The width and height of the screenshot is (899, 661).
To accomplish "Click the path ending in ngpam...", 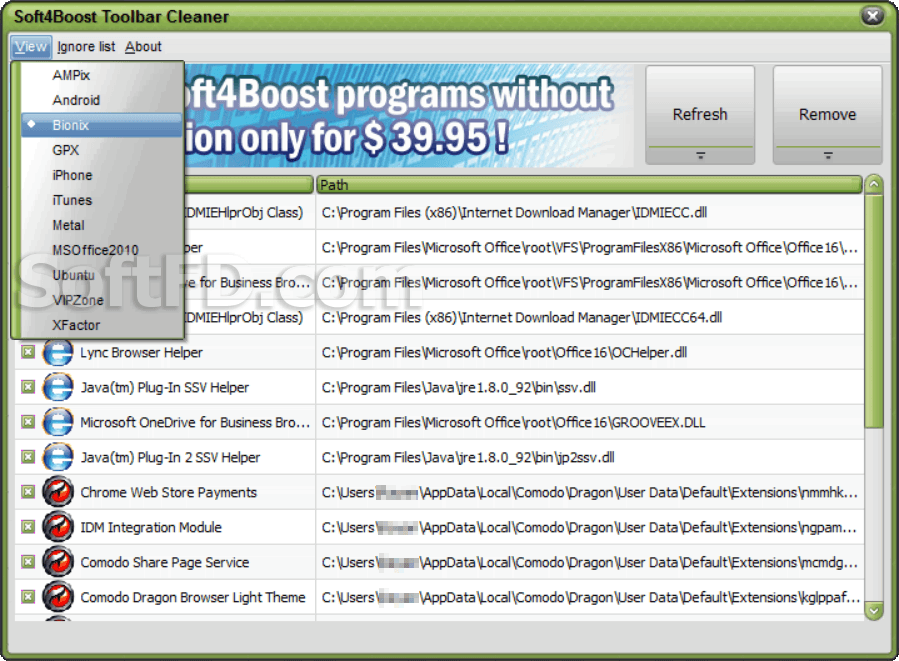I will [590, 527].
